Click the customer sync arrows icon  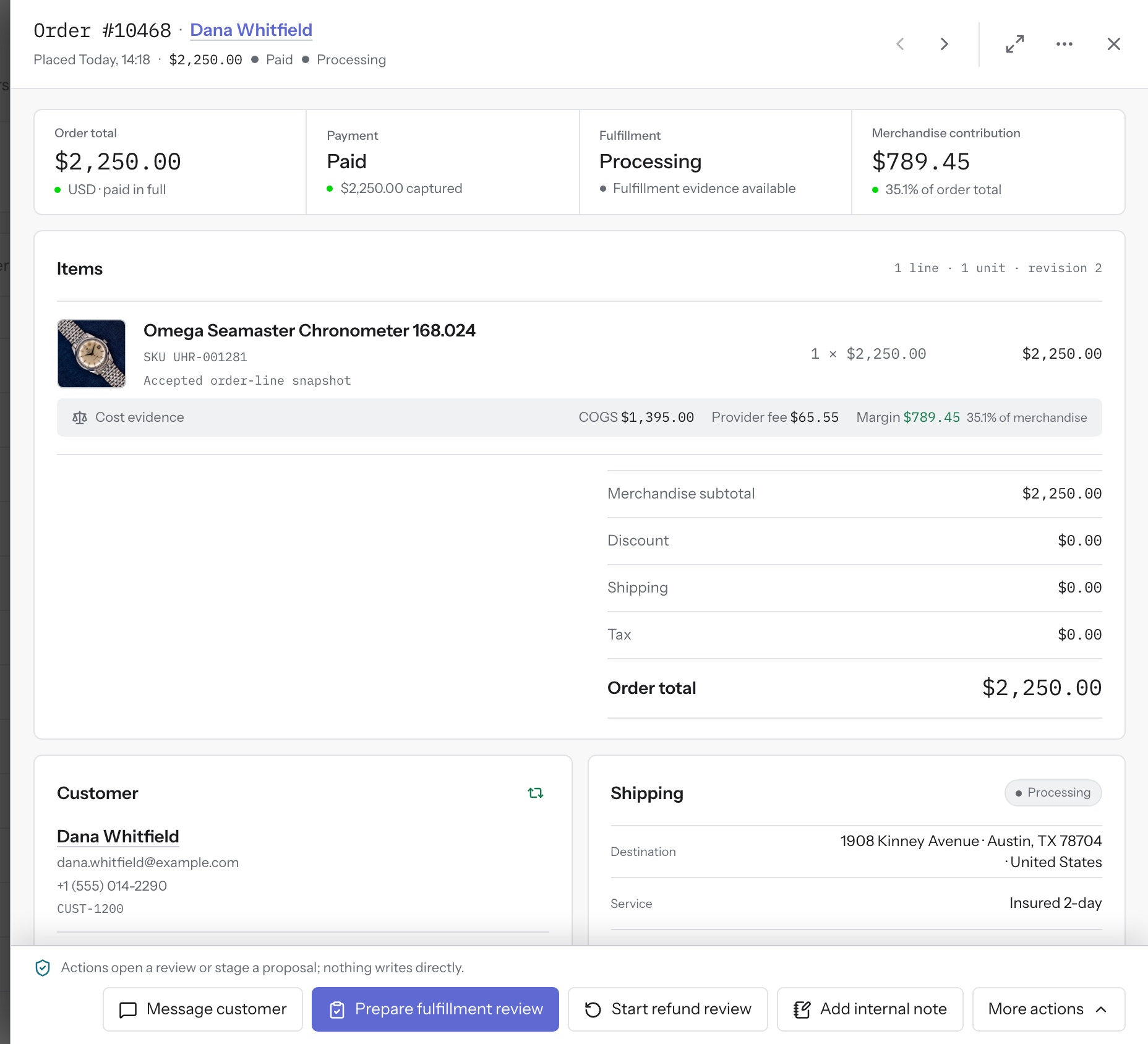536,793
